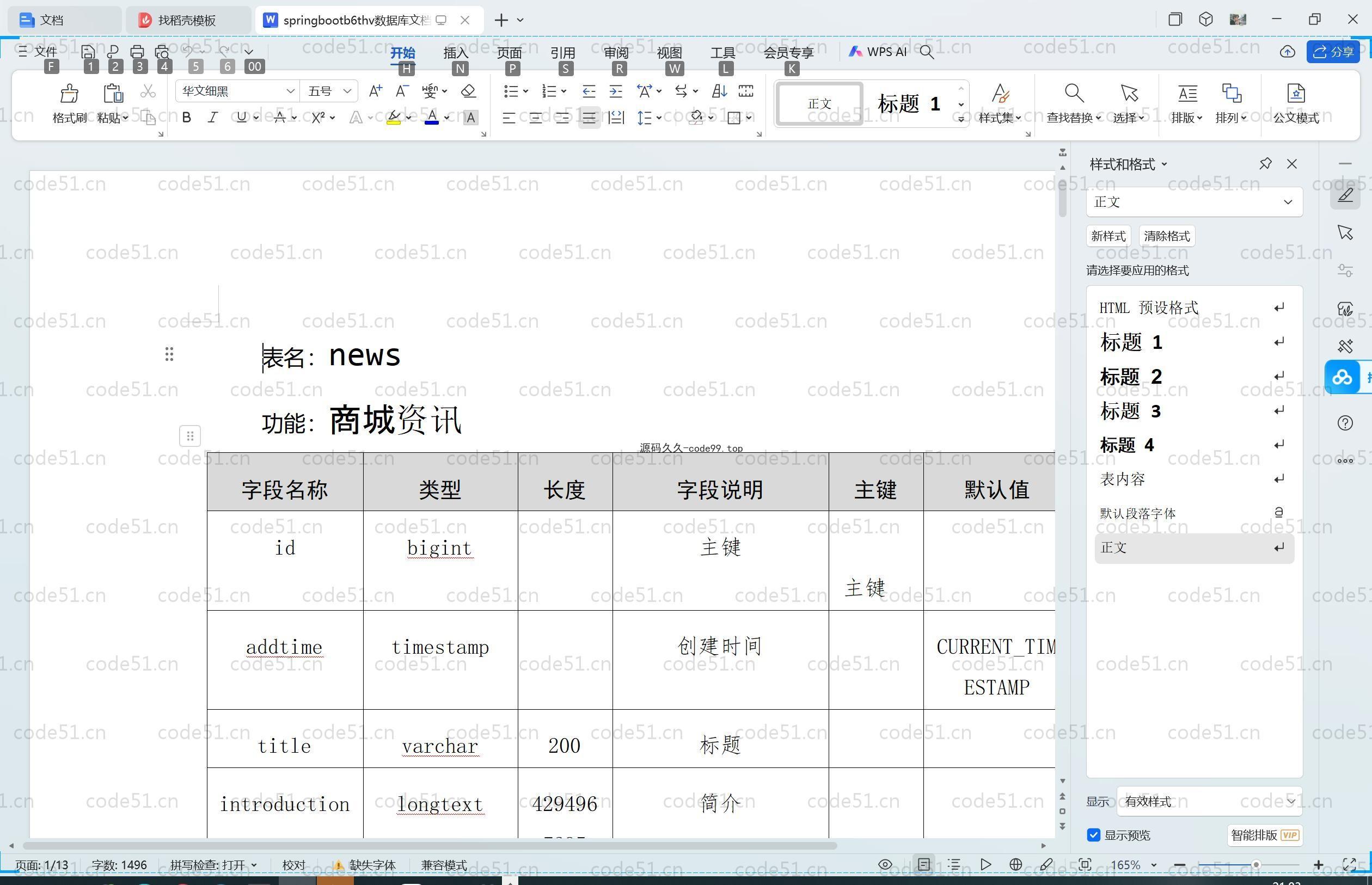Click the Paste (粘贴) clipboard icon

[x=113, y=94]
